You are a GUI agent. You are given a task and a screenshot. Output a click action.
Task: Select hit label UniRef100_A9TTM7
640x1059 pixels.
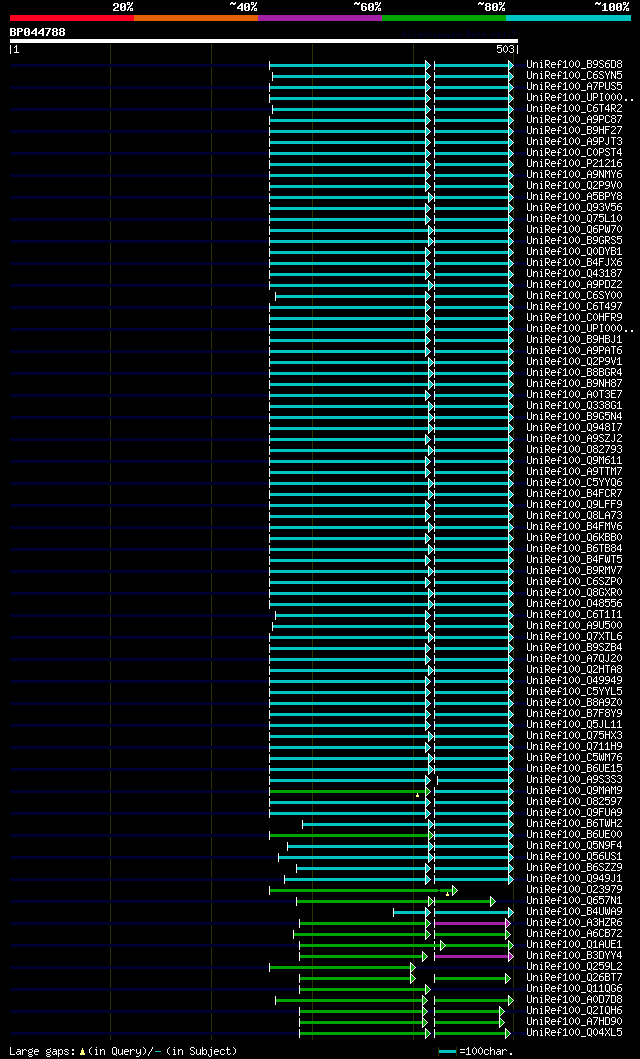click(x=575, y=471)
